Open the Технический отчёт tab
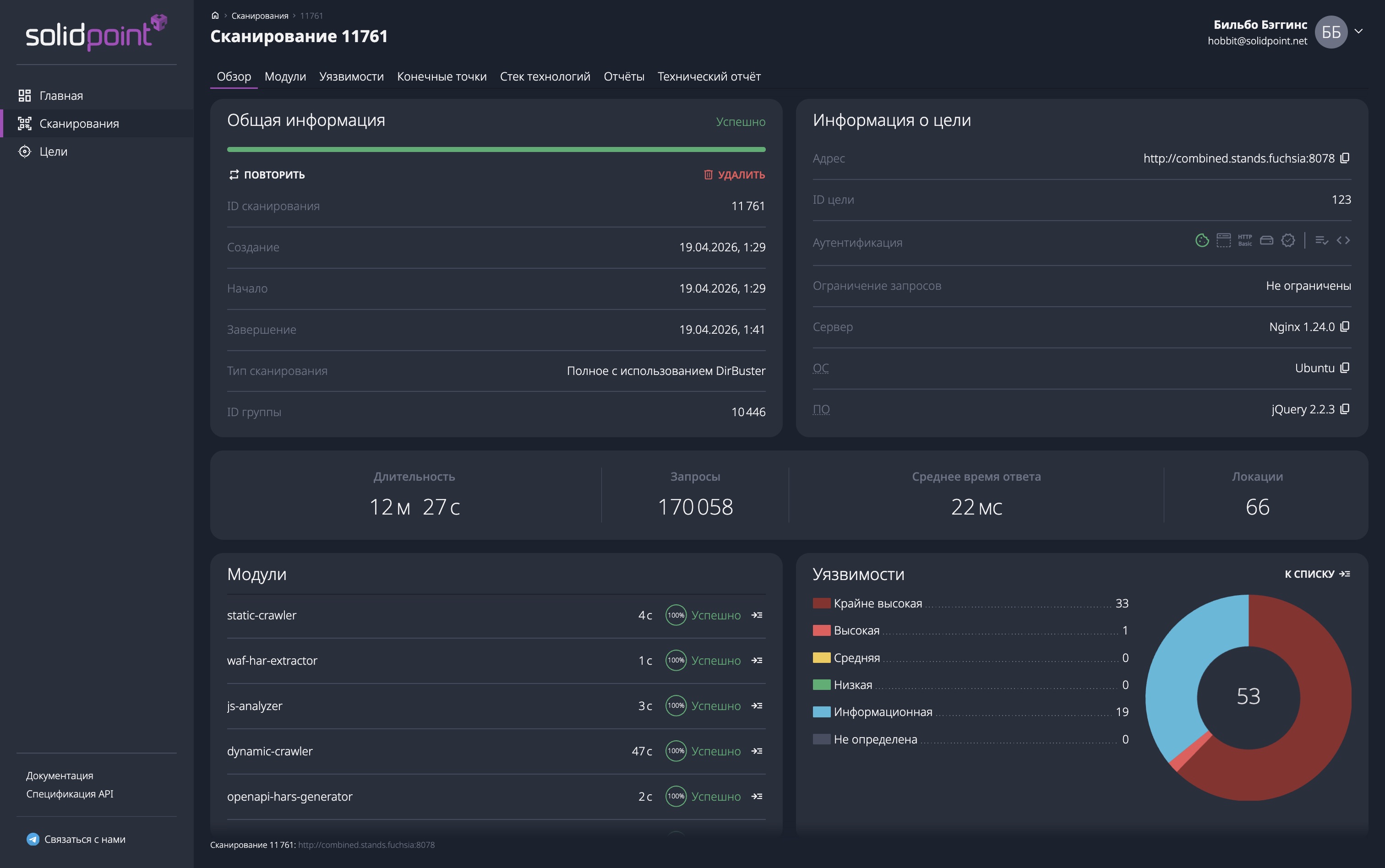Image resolution: width=1385 pixels, height=868 pixels. point(709,76)
